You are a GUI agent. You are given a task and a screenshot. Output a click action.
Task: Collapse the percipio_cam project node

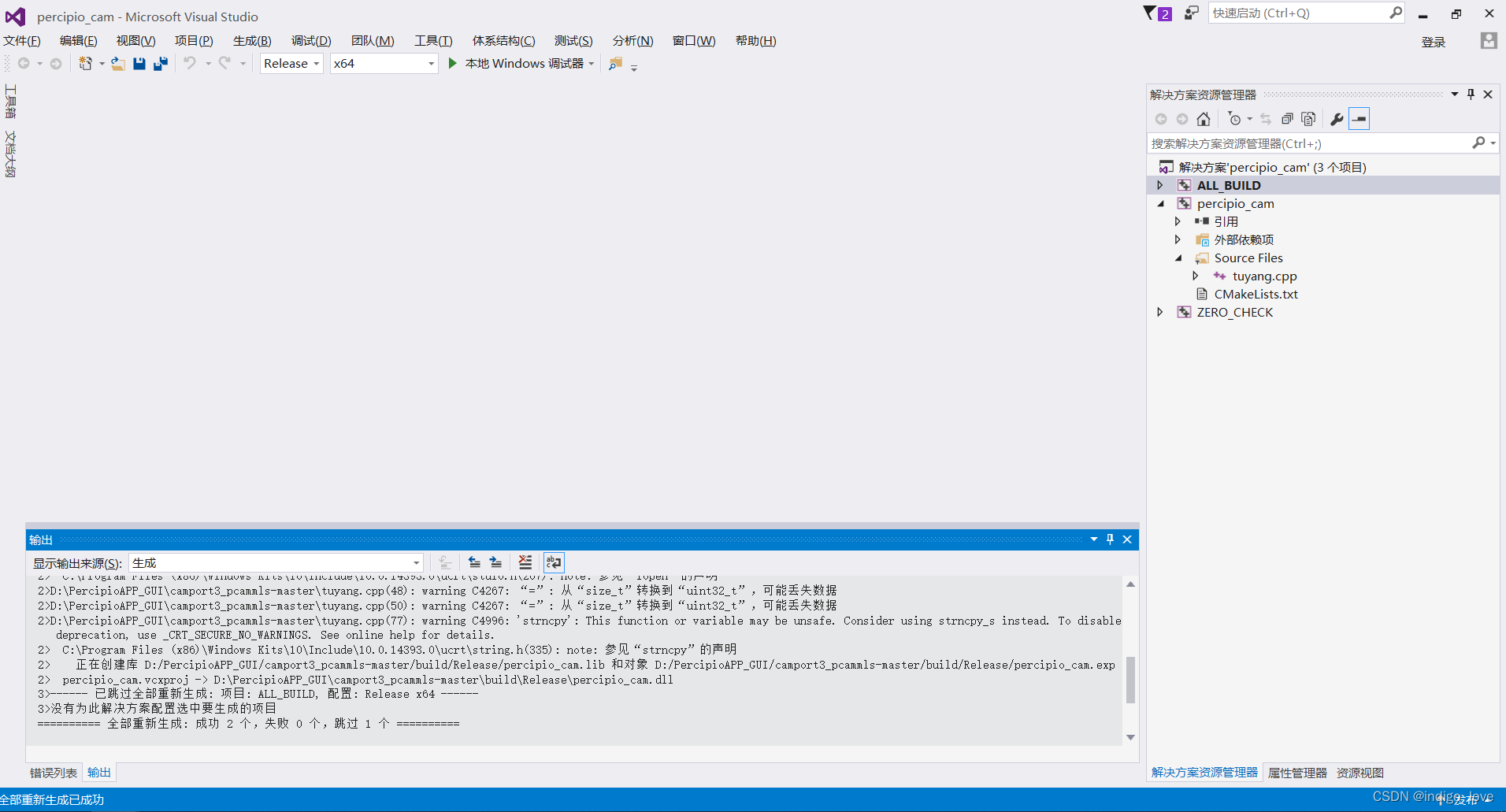click(1160, 203)
